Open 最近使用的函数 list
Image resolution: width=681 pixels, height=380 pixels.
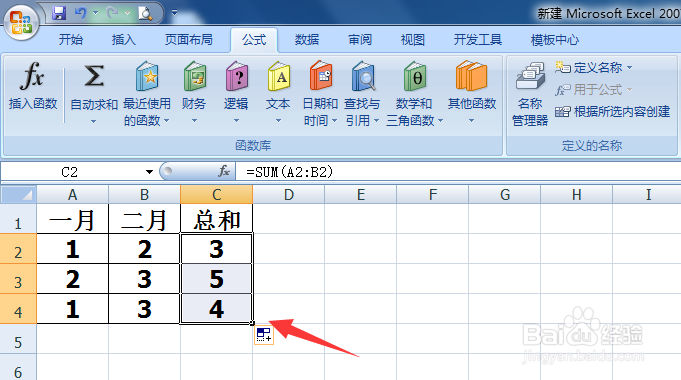pyautogui.click(x=147, y=93)
